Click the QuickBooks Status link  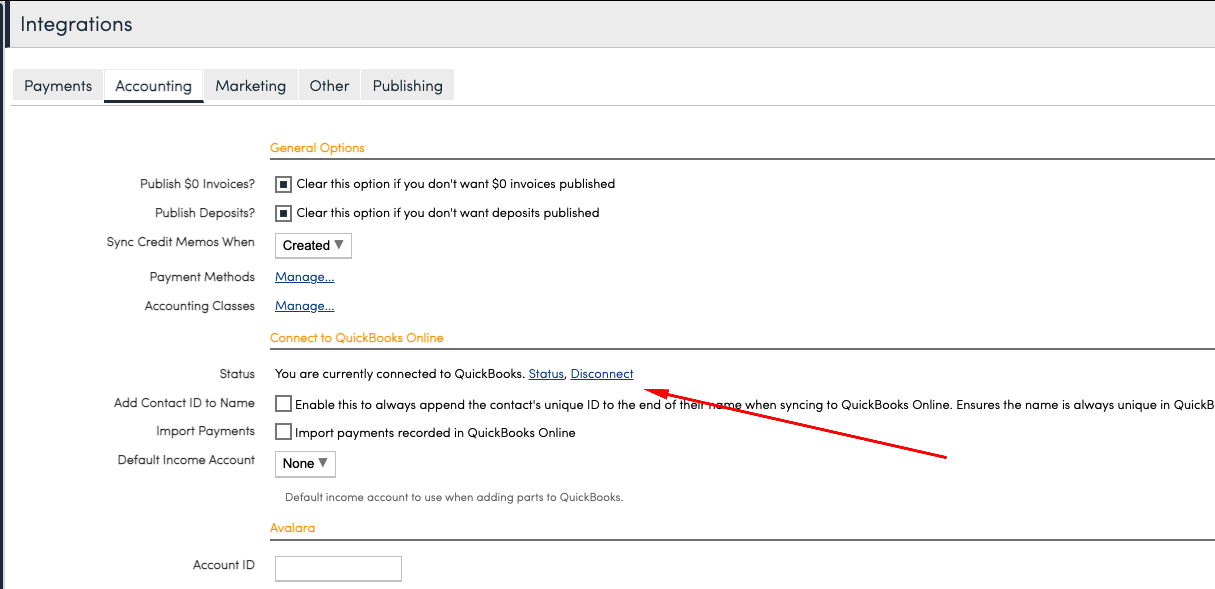546,374
